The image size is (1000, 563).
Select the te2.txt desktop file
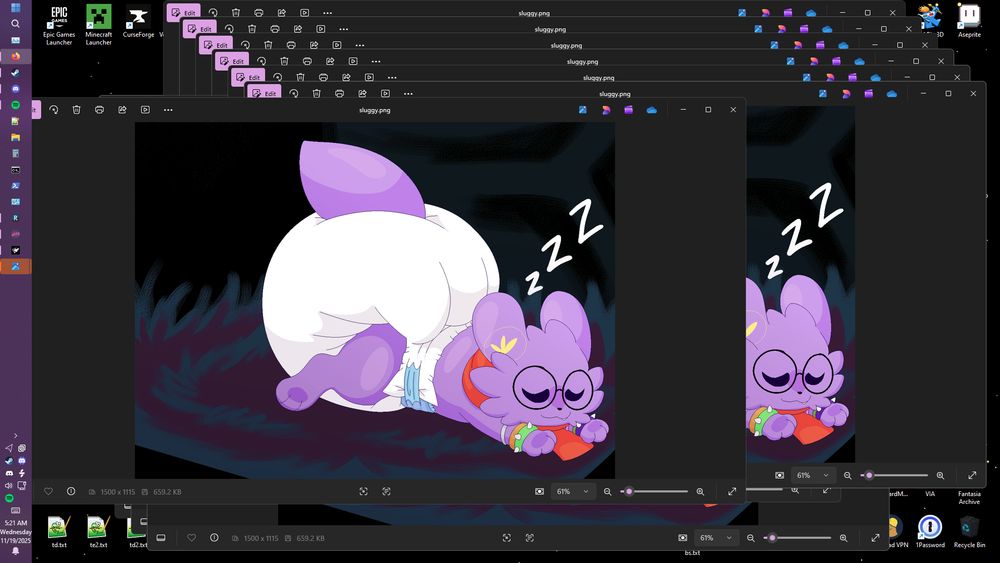[x=98, y=532]
